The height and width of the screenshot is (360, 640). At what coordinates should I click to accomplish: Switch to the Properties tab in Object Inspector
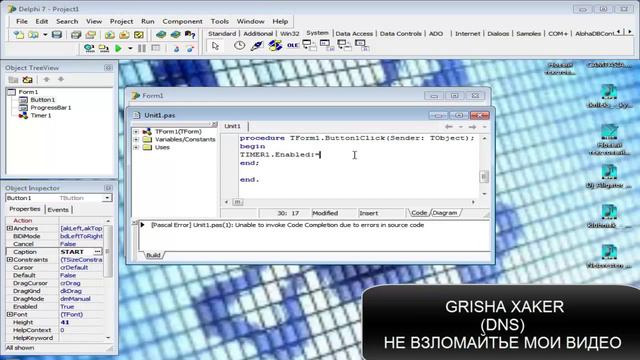tap(24, 209)
